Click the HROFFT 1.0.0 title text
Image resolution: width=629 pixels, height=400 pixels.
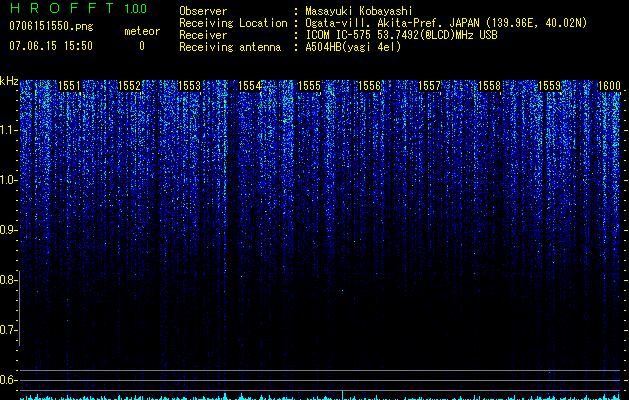coord(78,8)
